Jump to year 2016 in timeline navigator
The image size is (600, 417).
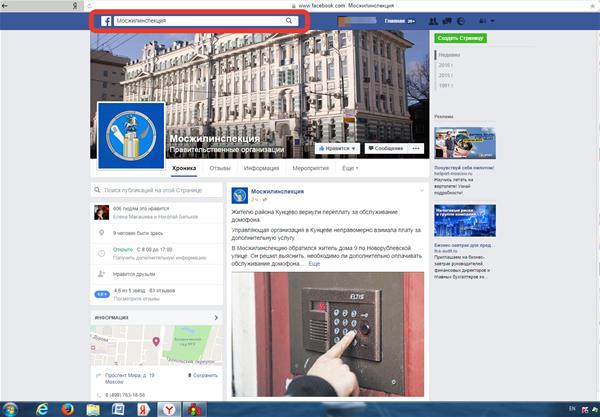pyautogui.click(x=446, y=65)
